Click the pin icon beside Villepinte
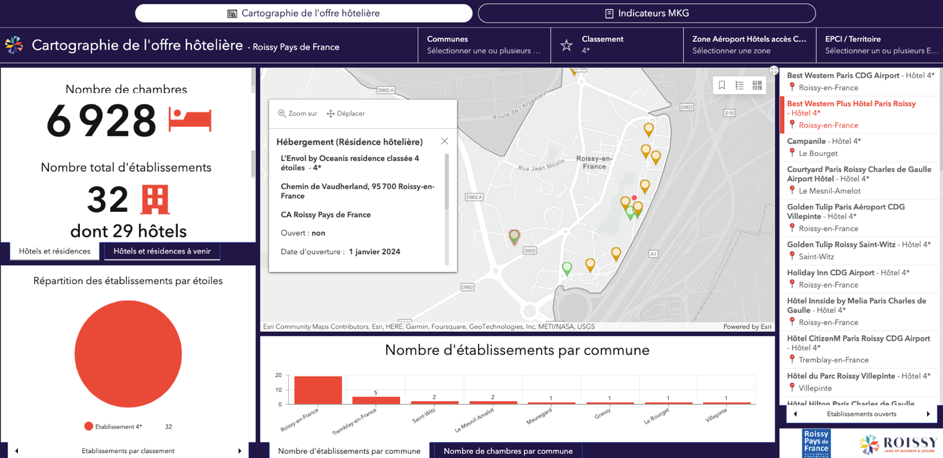 coord(792,388)
